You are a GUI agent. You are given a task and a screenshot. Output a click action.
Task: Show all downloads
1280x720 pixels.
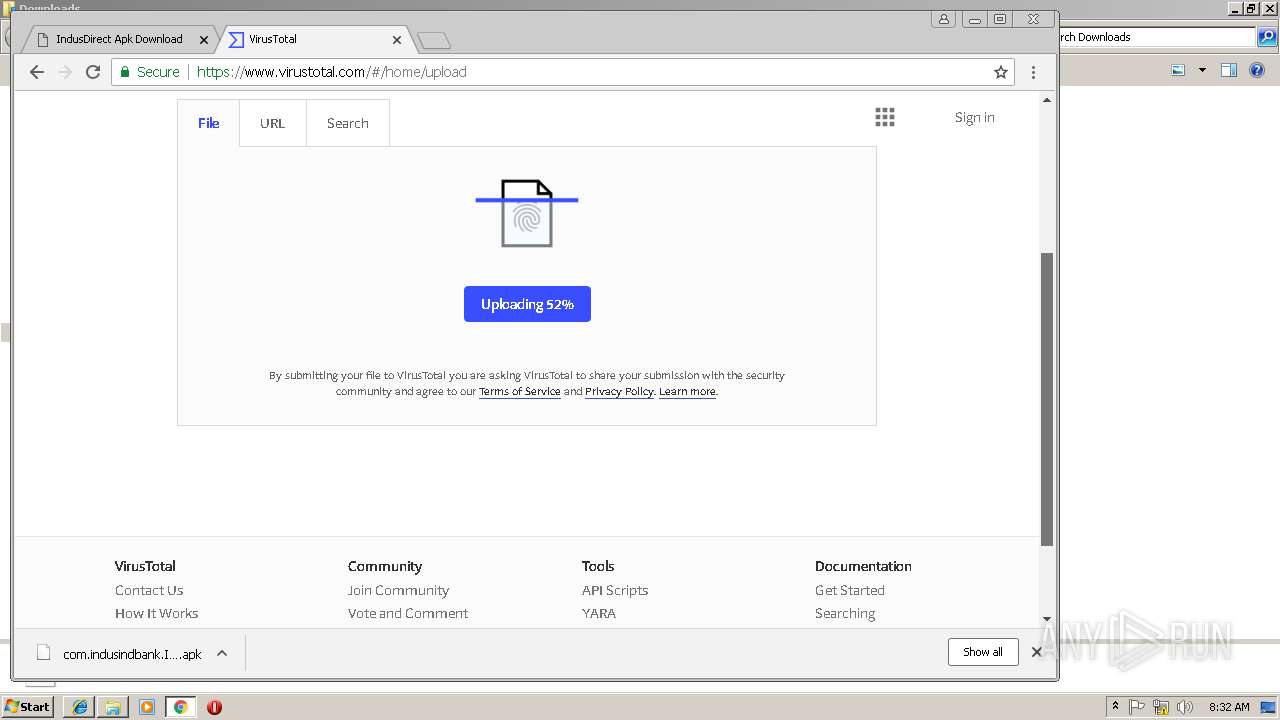click(x=983, y=652)
